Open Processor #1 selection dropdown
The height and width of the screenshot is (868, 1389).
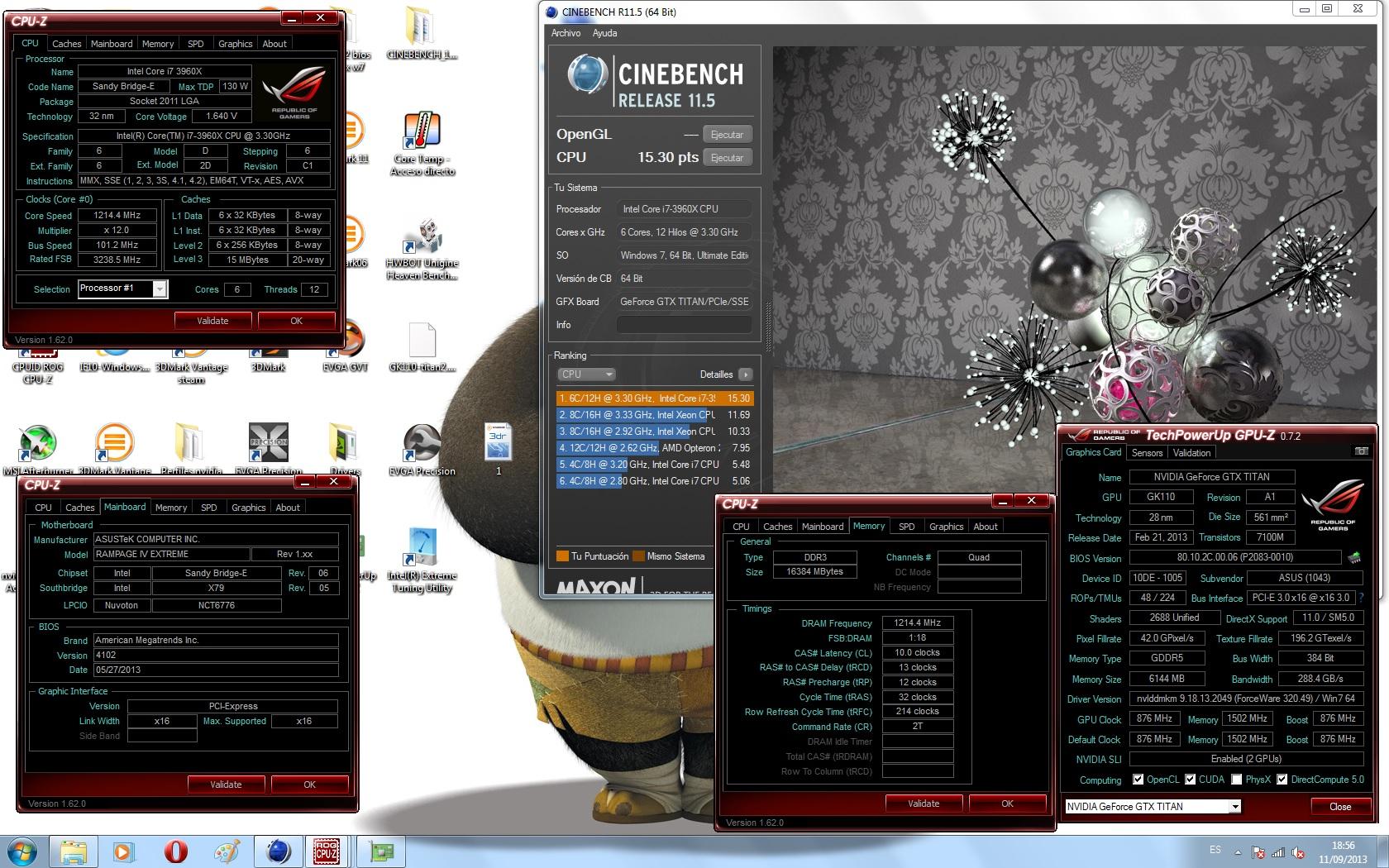160,289
